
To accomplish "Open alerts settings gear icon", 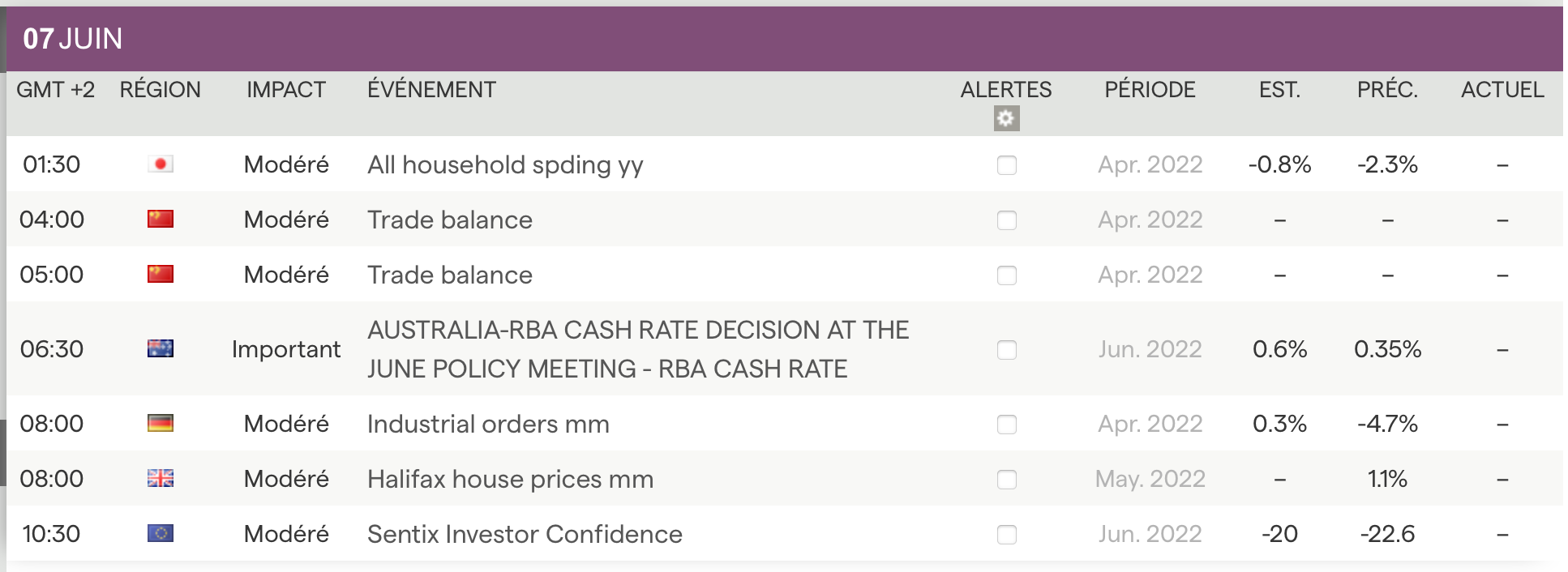I will click(x=1006, y=118).
